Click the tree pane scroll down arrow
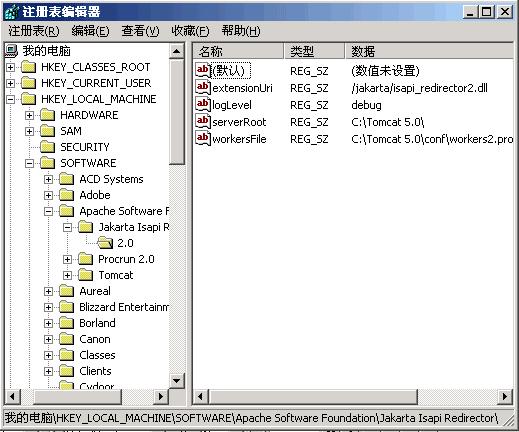The width and height of the screenshot is (519, 432). pos(177,380)
